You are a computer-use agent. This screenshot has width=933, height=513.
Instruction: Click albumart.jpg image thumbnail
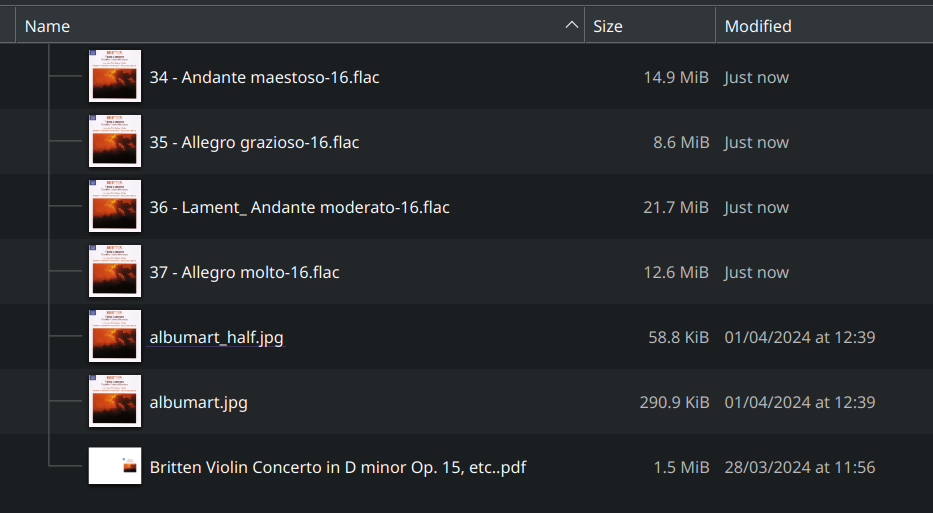pos(115,401)
